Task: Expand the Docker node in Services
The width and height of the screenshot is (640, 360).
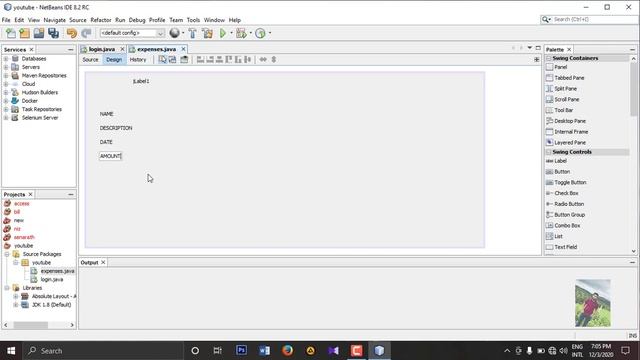Action: (6, 101)
